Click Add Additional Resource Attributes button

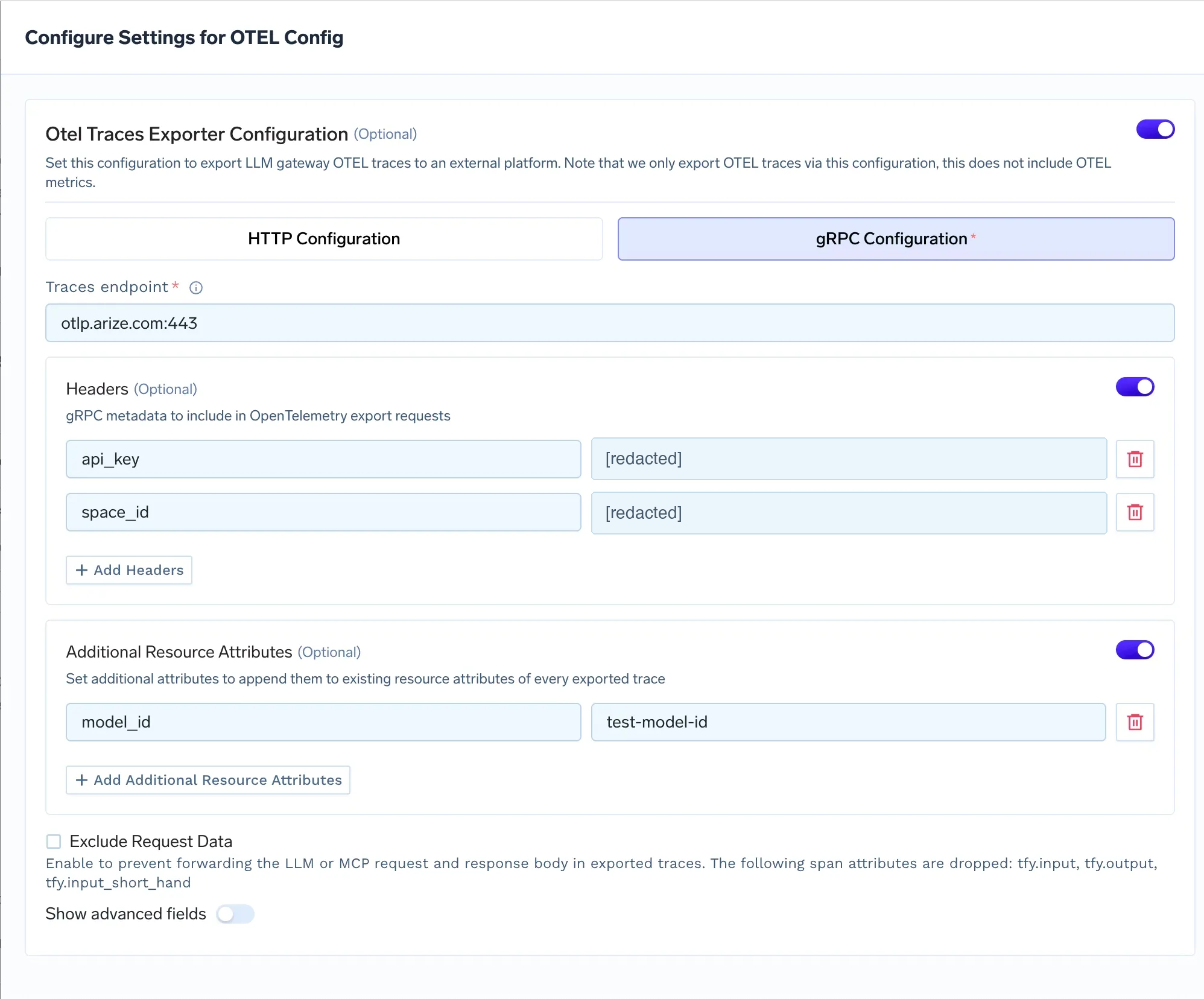pos(208,780)
